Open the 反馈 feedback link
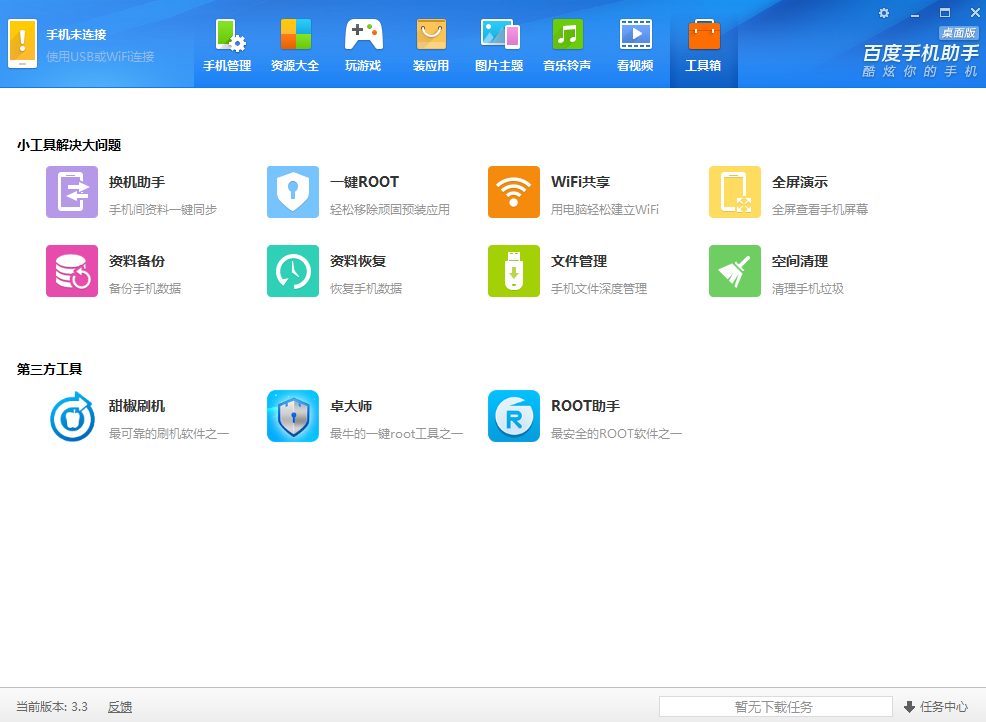 tap(120, 706)
